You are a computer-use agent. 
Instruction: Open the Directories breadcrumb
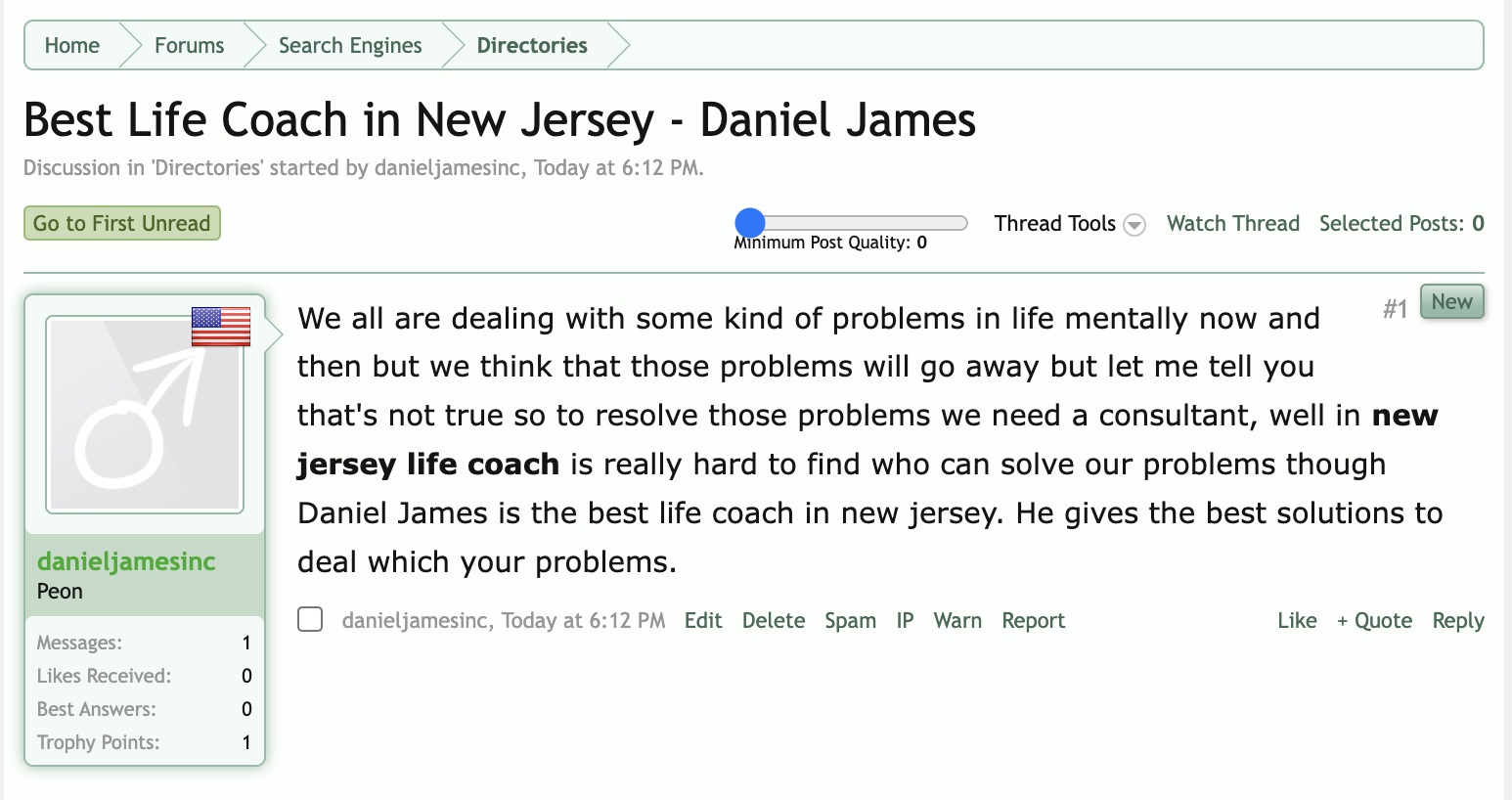[x=532, y=46]
